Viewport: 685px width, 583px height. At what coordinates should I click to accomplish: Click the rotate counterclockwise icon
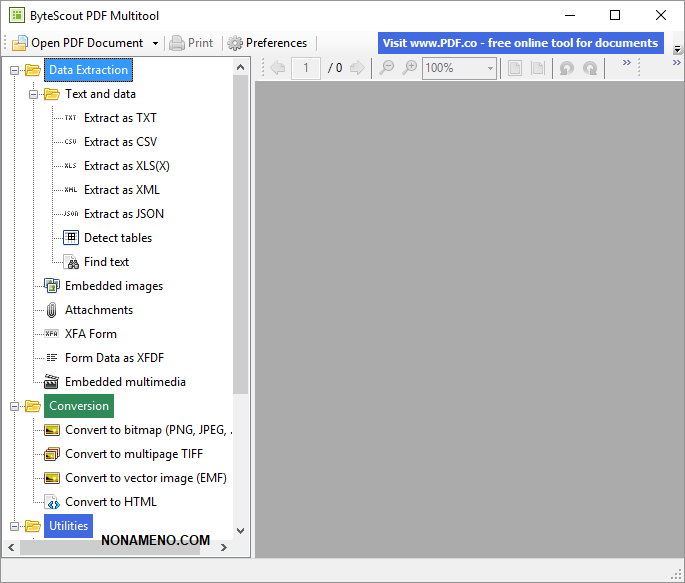[567, 68]
